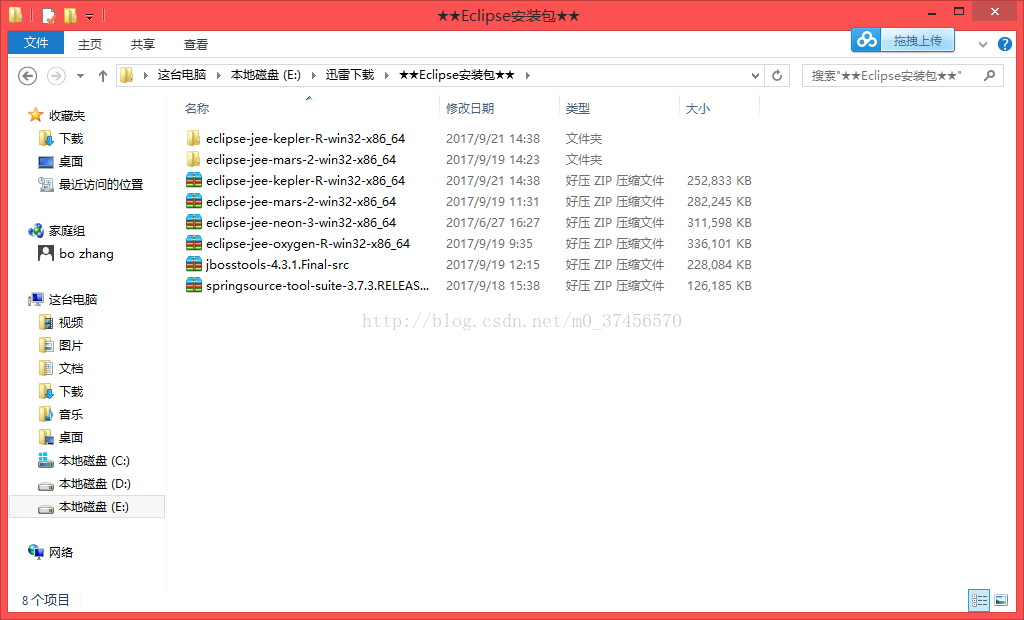Open quick access toolbar customize dropdown
The width and height of the screenshot is (1024, 620).
(x=89, y=16)
